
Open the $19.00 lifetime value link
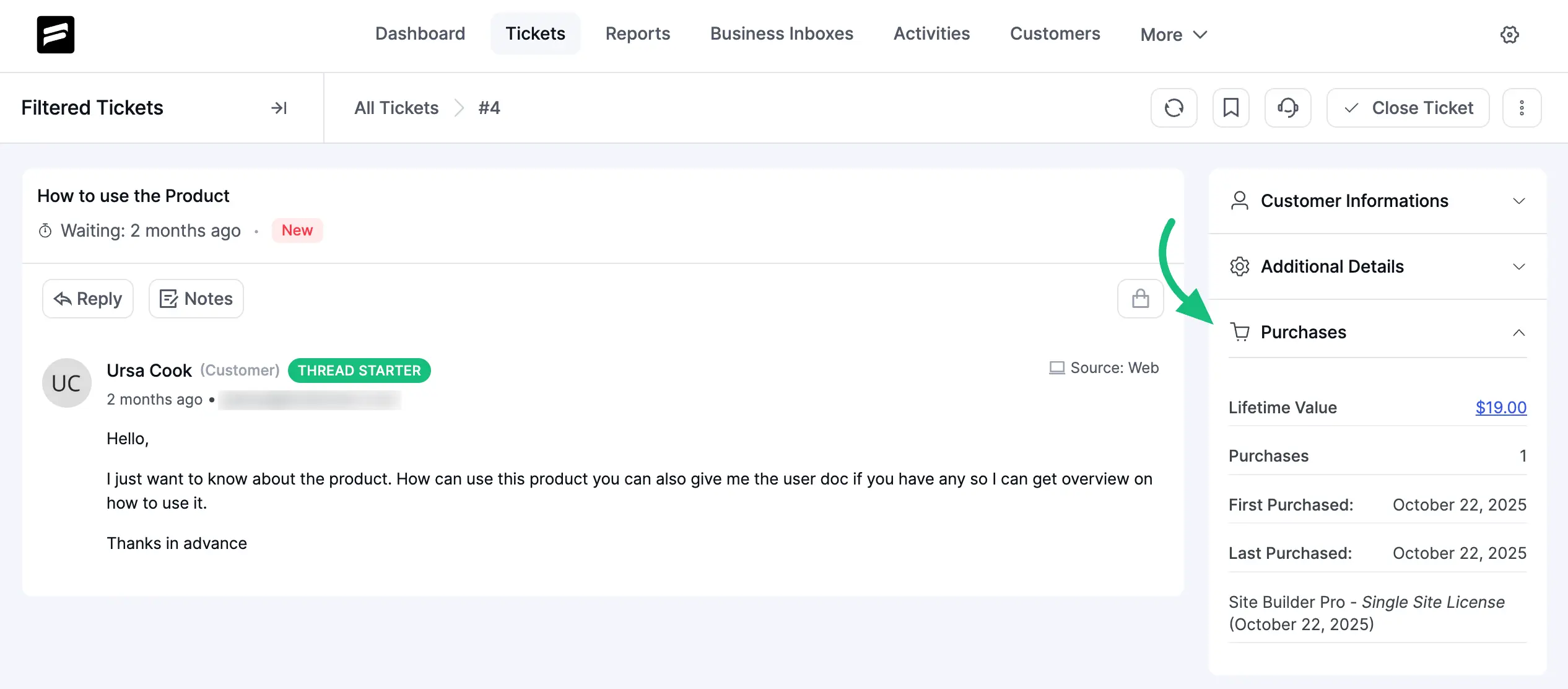tap(1500, 407)
